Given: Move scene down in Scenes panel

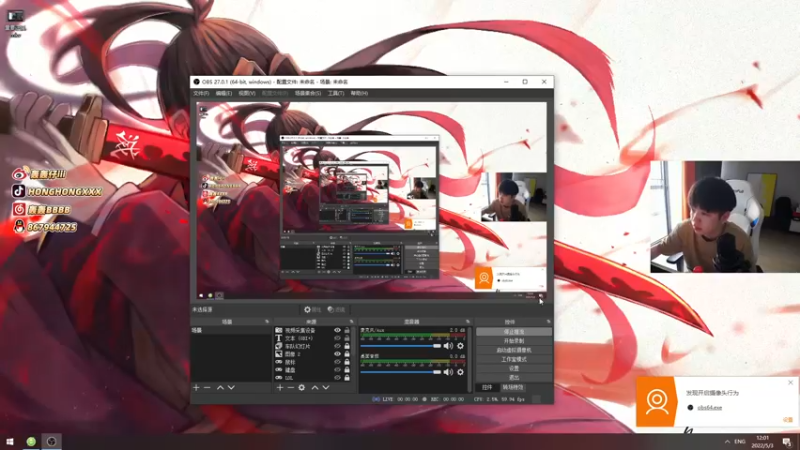Looking at the screenshot, I should click(x=231, y=388).
